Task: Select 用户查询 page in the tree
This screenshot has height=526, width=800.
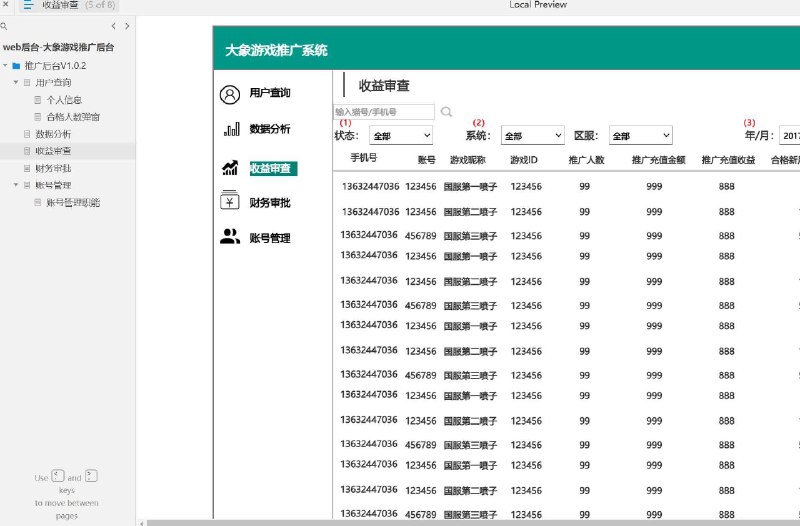Action: (53, 83)
